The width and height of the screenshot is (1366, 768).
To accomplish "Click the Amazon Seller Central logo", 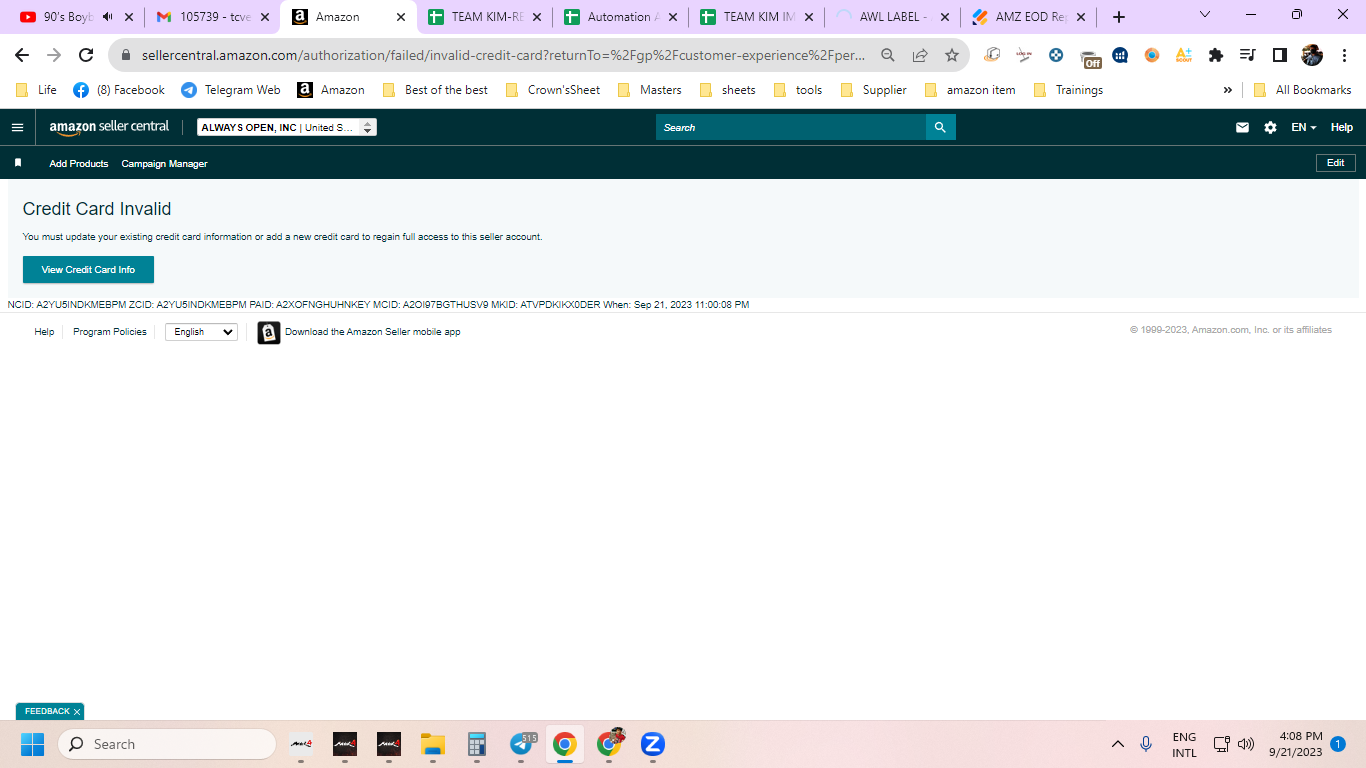I will point(109,127).
